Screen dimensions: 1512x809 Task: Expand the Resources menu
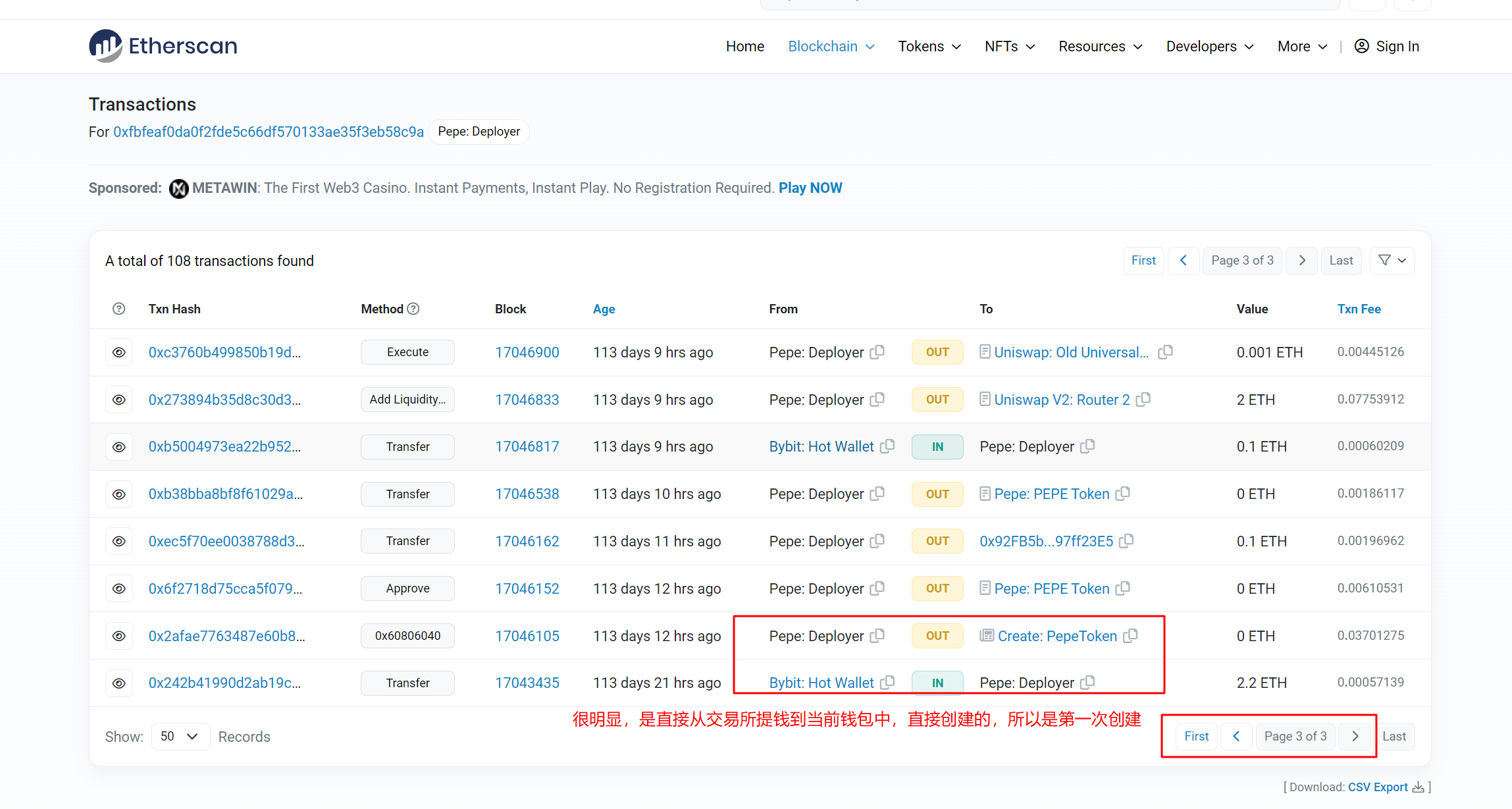click(x=1101, y=47)
